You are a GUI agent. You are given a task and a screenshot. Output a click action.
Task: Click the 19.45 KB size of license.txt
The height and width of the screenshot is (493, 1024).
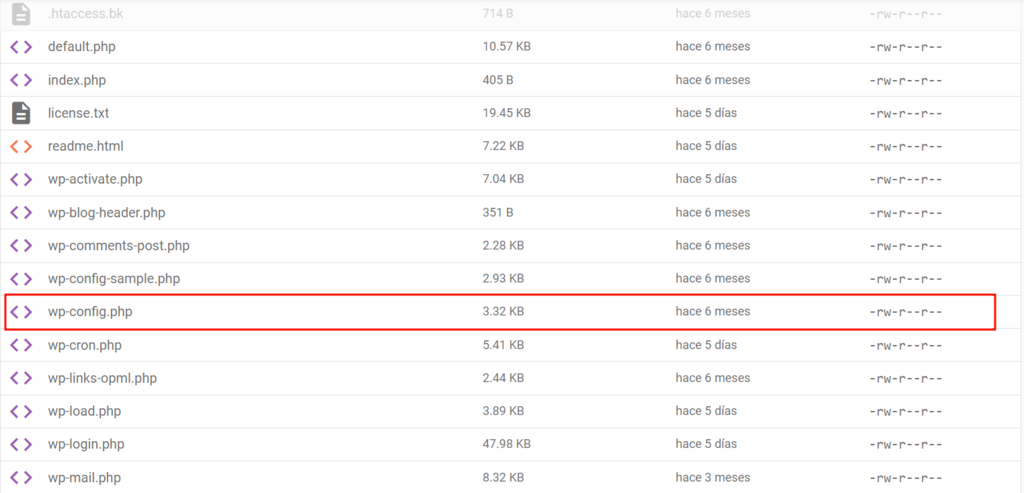coord(506,113)
